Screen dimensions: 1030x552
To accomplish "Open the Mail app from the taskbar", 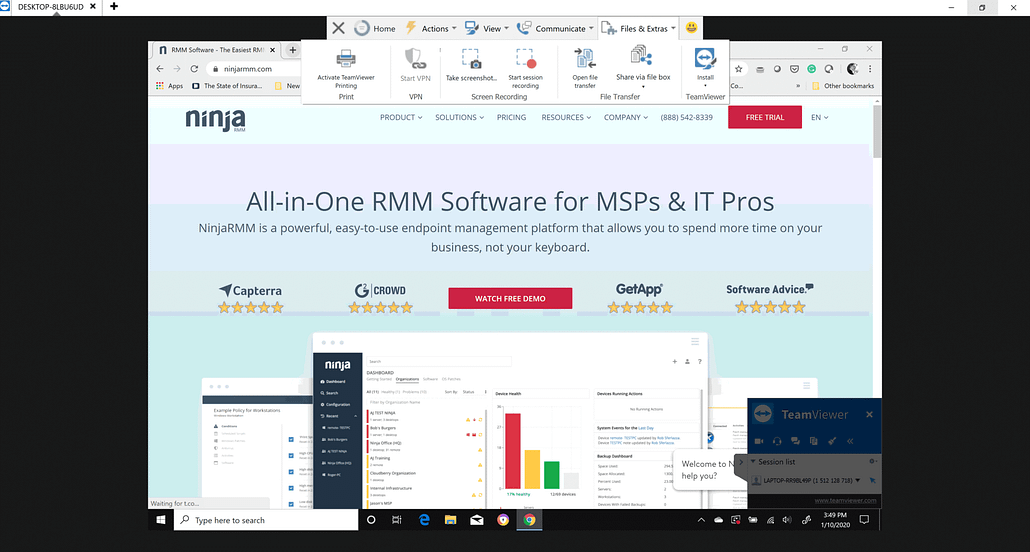I will [x=477, y=520].
